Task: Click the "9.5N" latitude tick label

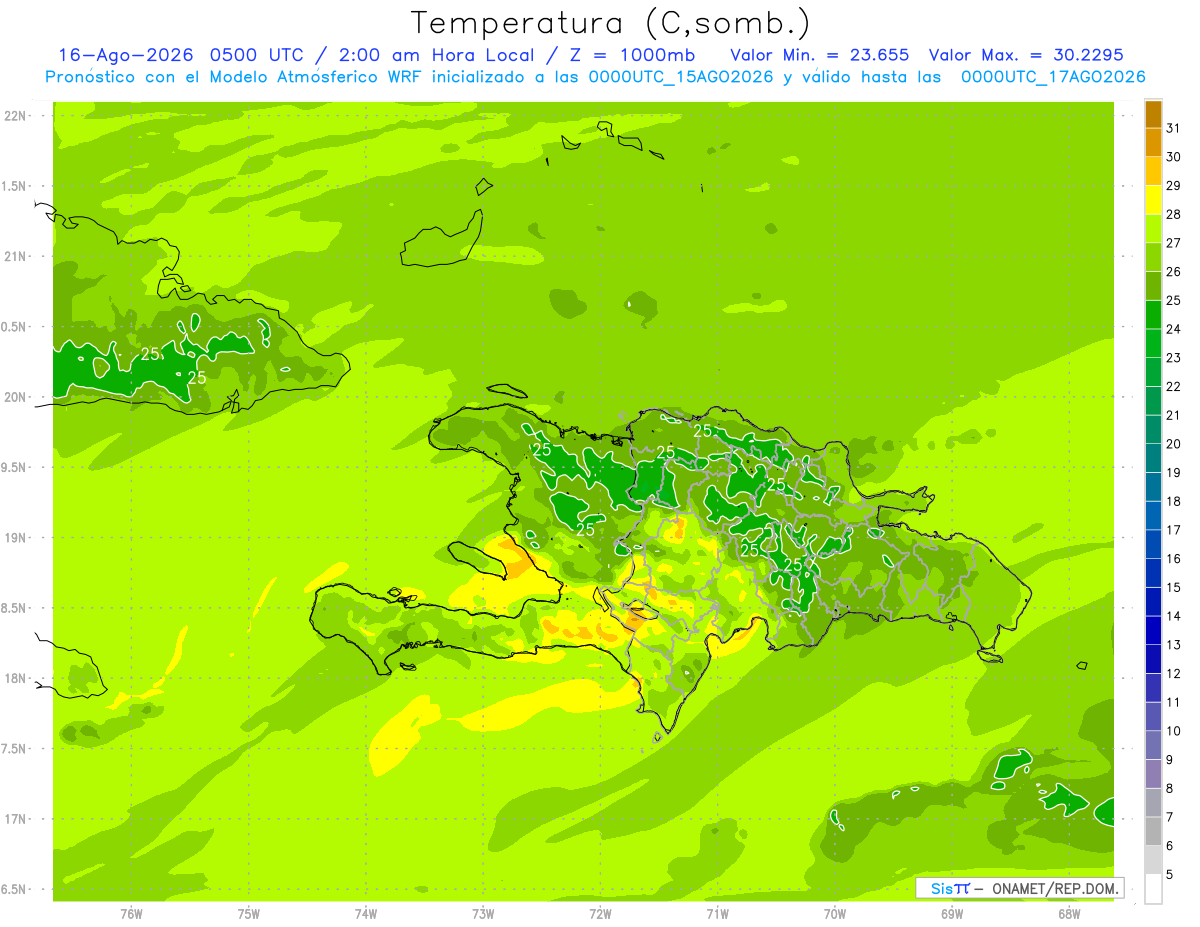Action: 15,468
